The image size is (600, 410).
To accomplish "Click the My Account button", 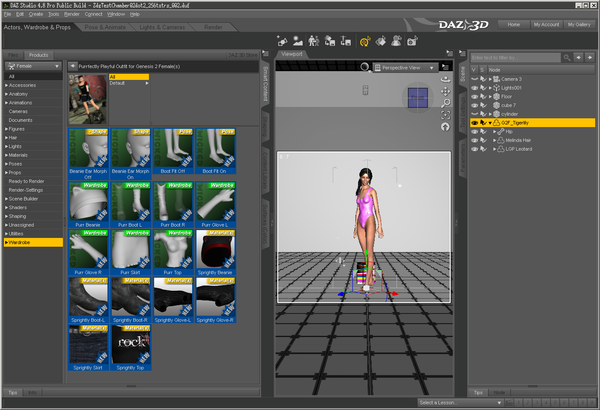I will [546, 25].
